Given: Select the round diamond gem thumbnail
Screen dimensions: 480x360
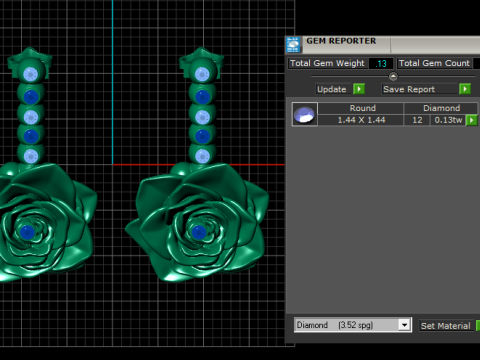Looking at the screenshot, I should click(x=305, y=114).
